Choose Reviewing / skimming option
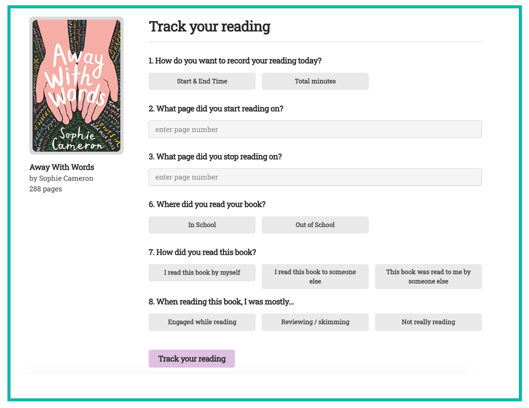The height and width of the screenshot is (408, 529). tap(315, 322)
